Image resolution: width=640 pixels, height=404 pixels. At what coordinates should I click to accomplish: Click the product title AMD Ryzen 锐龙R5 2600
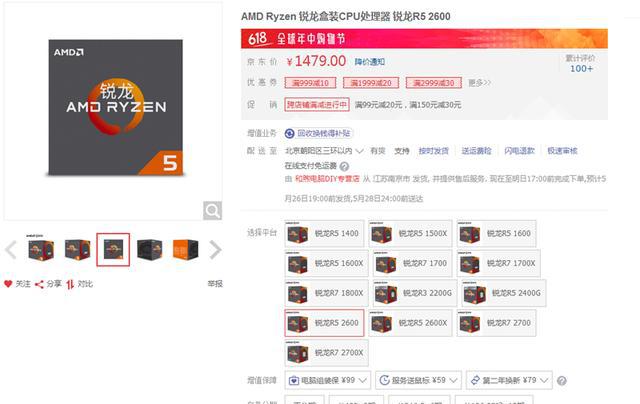pyautogui.click(x=346, y=16)
